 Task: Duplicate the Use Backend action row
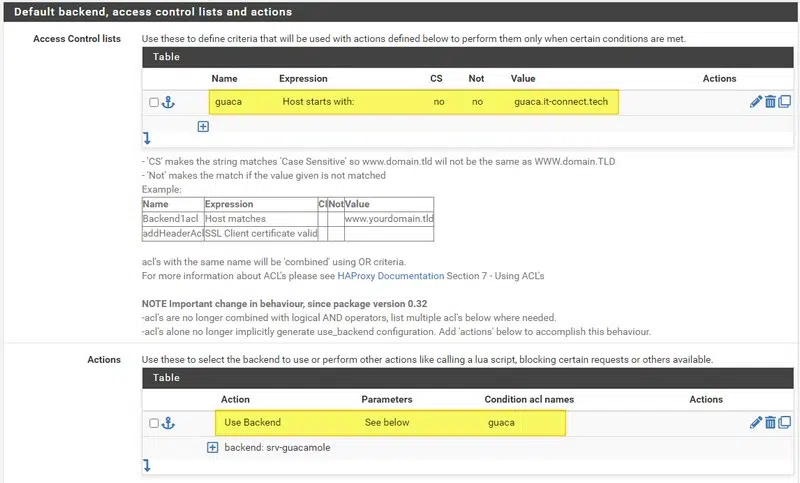tap(785, 422)
